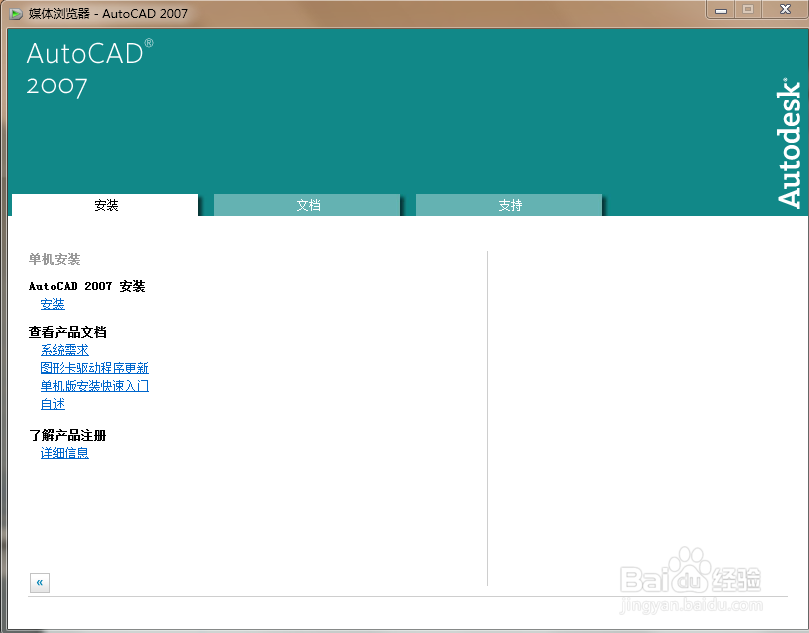Maximize the media browser window
Screen dimensions: 809x633
(x=748, y=10)
